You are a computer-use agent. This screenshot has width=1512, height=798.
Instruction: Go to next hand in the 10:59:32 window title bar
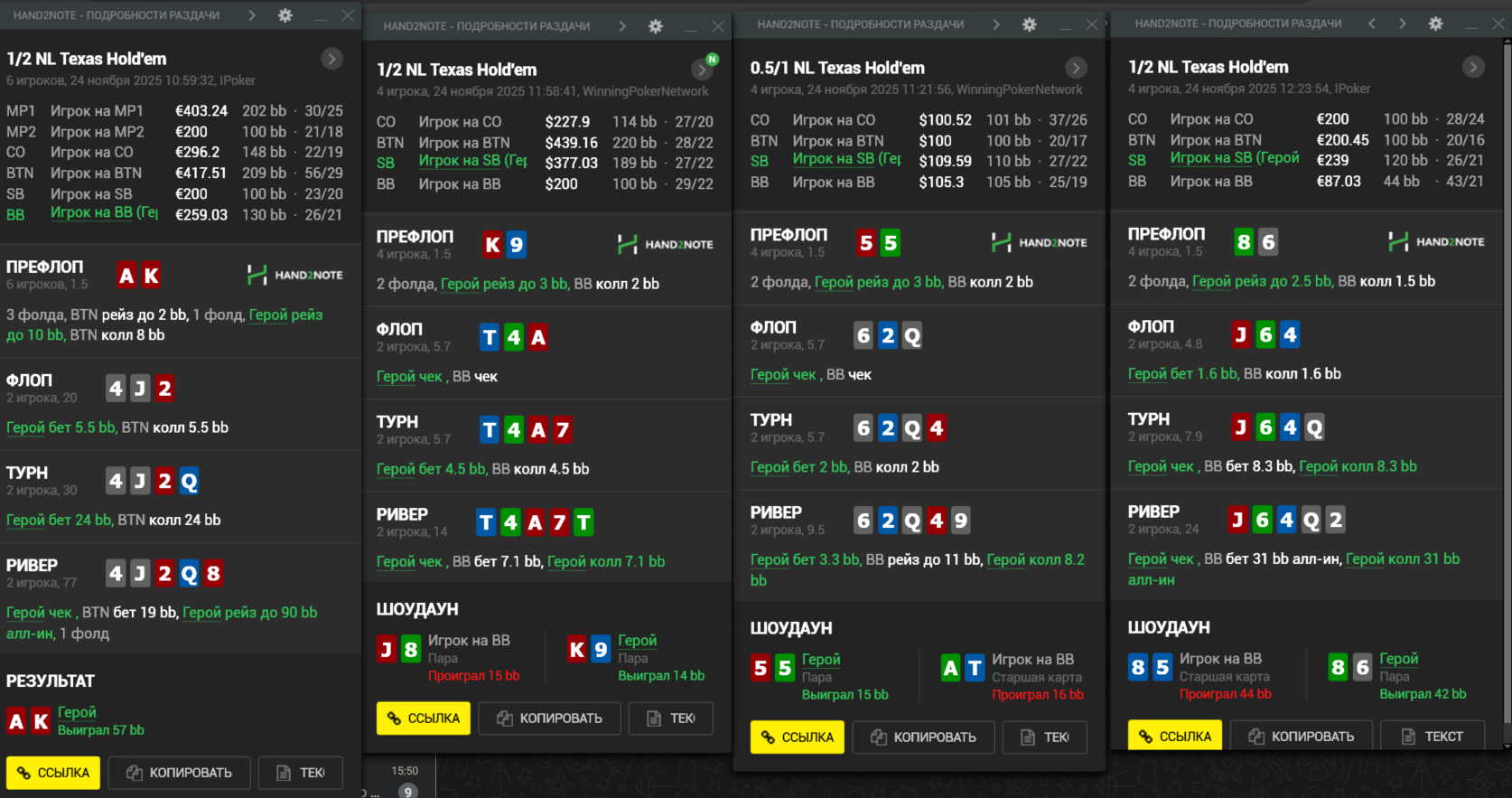click(x=252, y=15)
